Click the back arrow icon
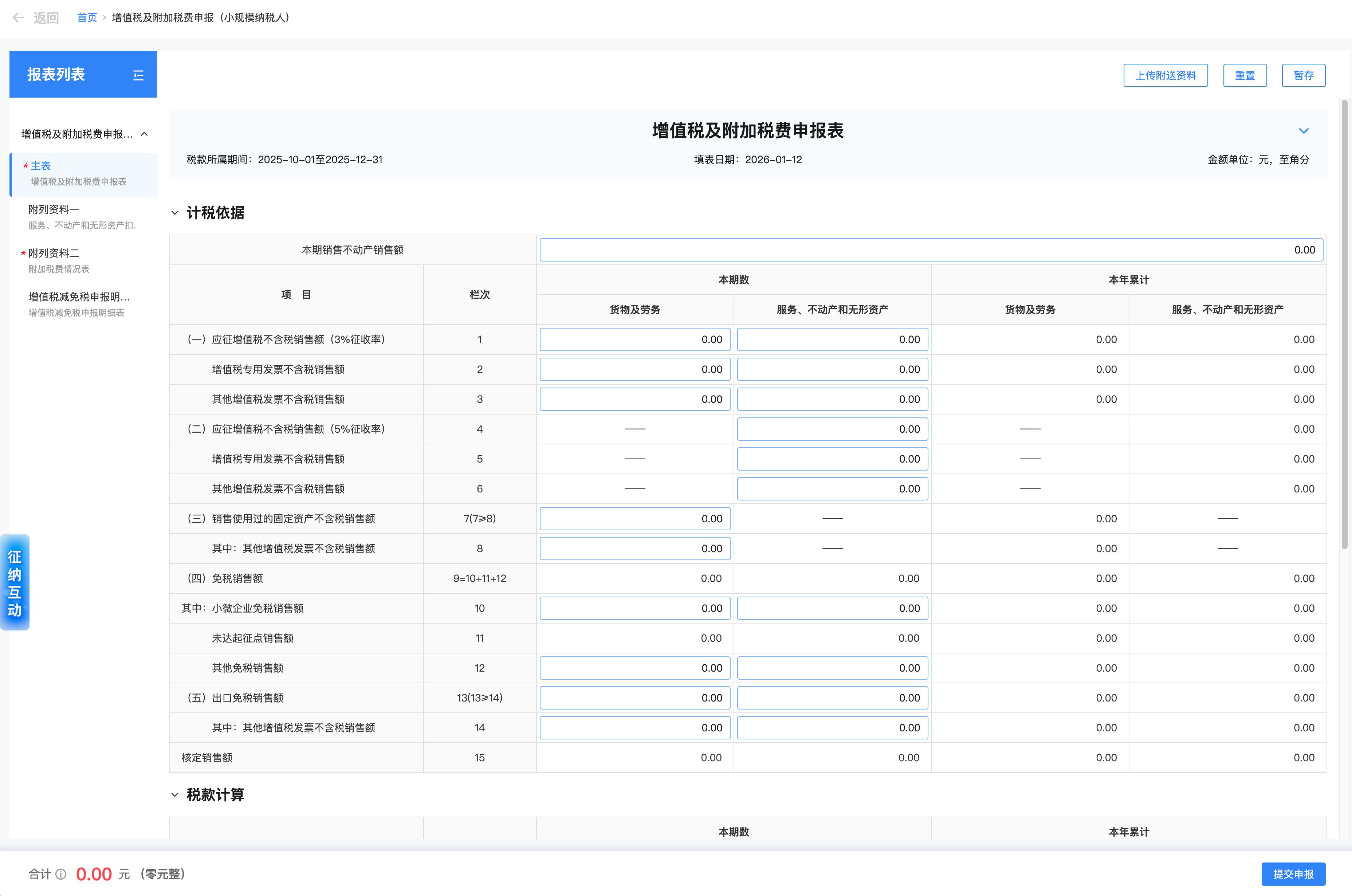1352x896 pixels. click(18, 18)
